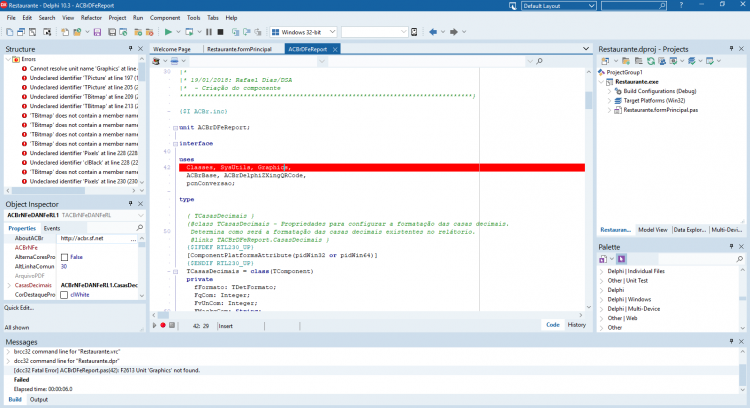The height and width of the screenshot is (408, 750).
Task: Click the clWhite color swatch
Action: [64, 295]
